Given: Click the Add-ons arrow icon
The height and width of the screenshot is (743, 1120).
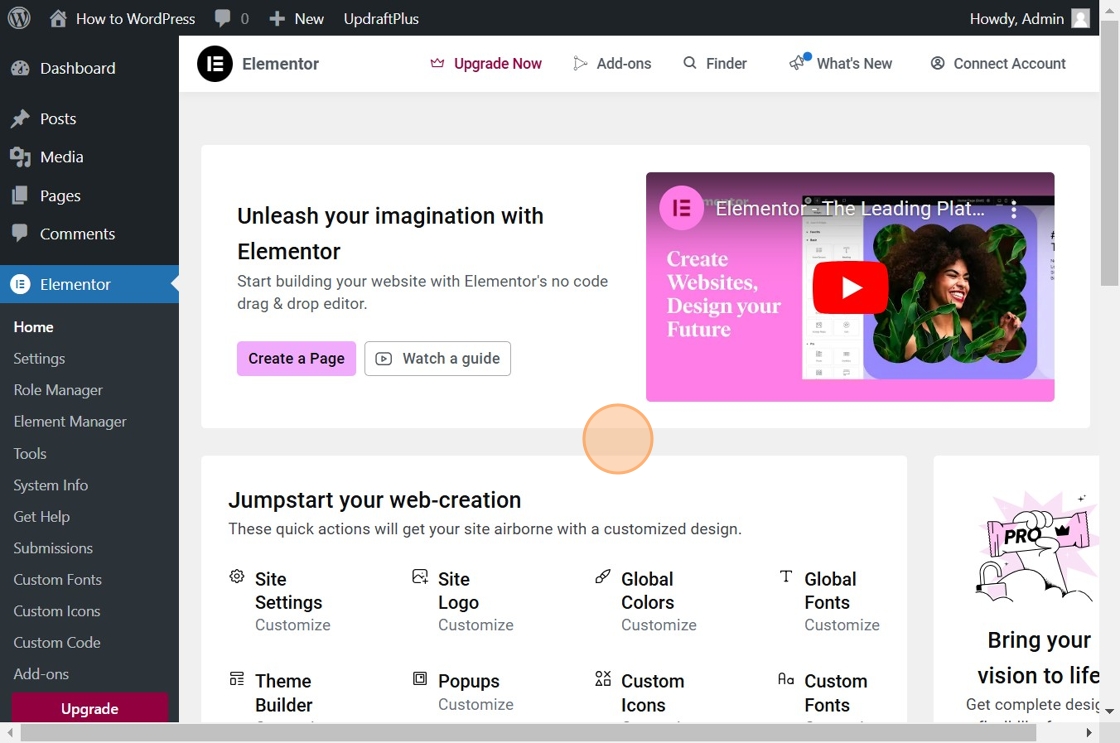Looking at the screenshot, I should click(580, 64).
